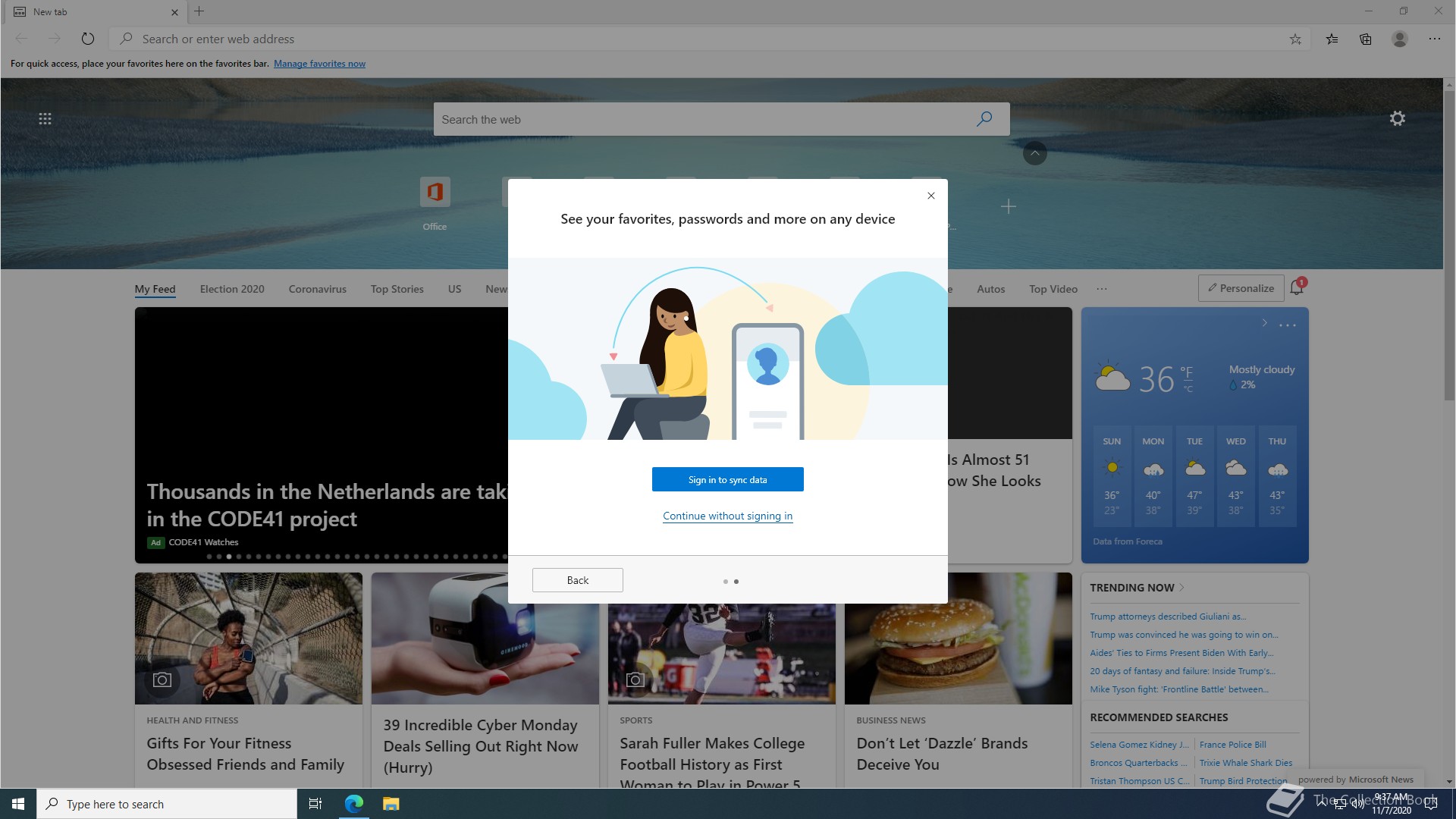The width and height of the screenshot is (1456, 819).
Task: Open gallery camera icon on sports article
Action: (x=635, y=679)
